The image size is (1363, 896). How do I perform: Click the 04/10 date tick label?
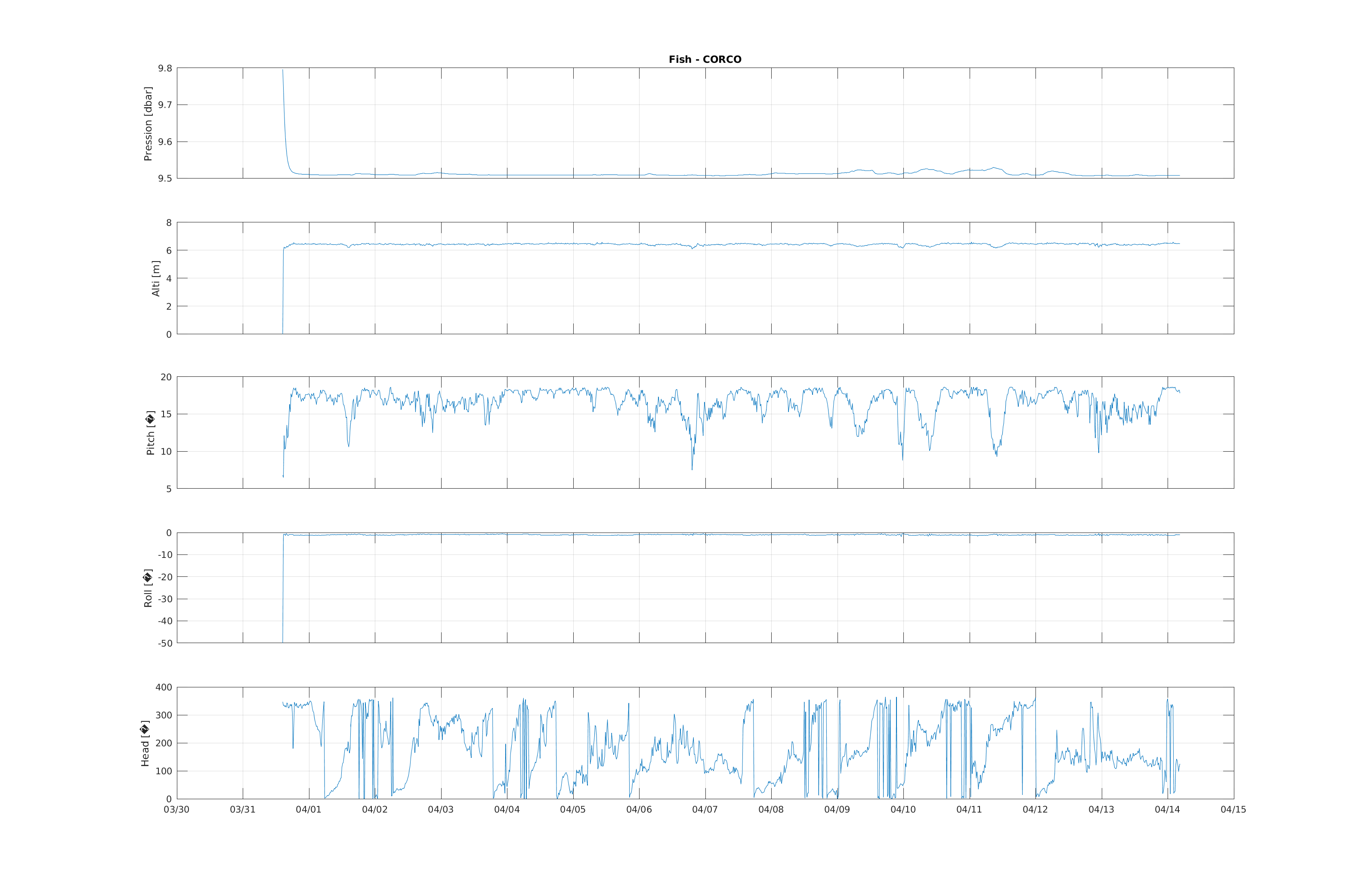(x=903, y=810)
